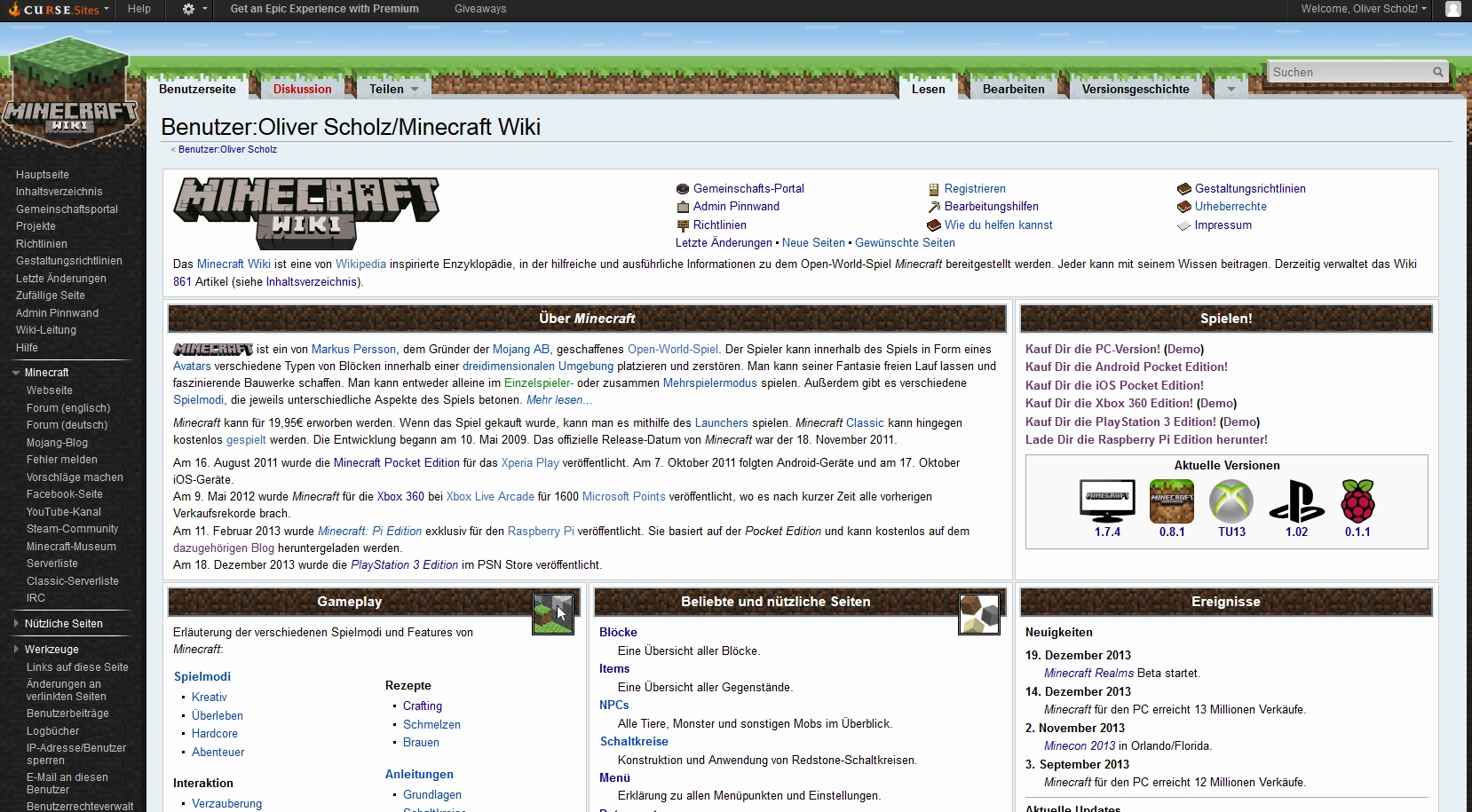Open the more actions arrow tab
Viewport: 1472px width, 812px height.
[1231, 89]
